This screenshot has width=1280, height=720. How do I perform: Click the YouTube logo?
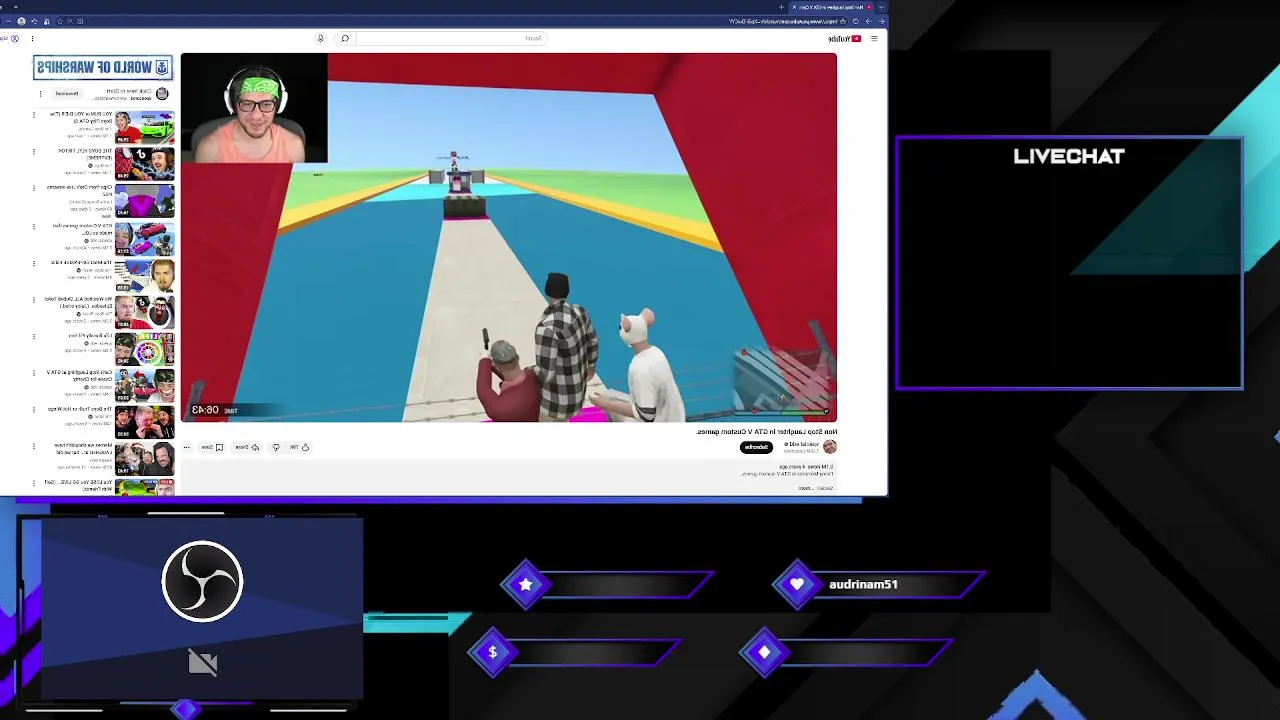click(x=845, y=38)
